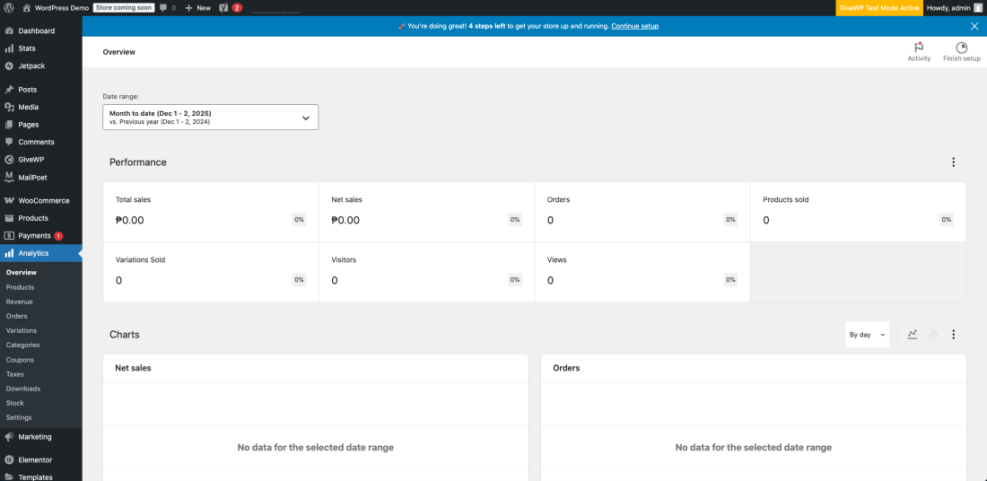Screen dimensions: 987x481
Task: Open Payments with 1 notification
Action: click(x=41, y=236)
